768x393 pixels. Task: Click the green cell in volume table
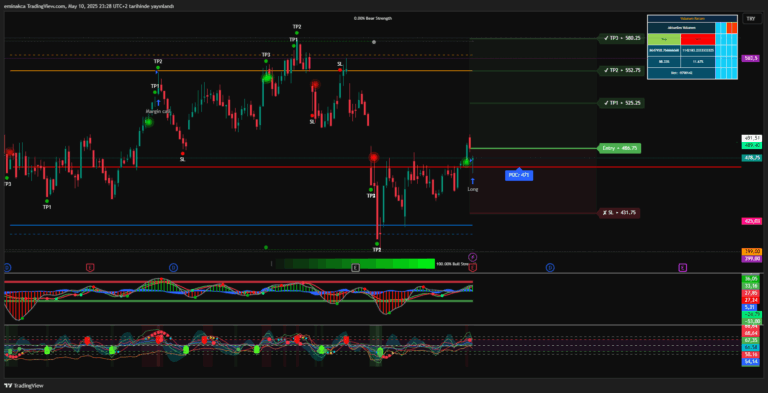tap(664, 39)
